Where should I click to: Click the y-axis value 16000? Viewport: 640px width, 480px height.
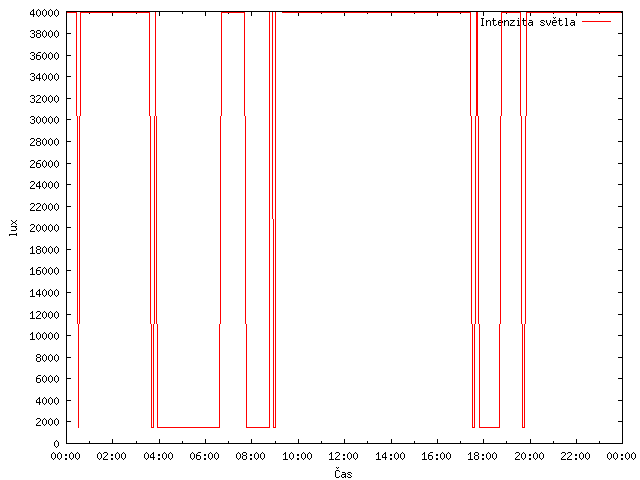click(44, 271)
